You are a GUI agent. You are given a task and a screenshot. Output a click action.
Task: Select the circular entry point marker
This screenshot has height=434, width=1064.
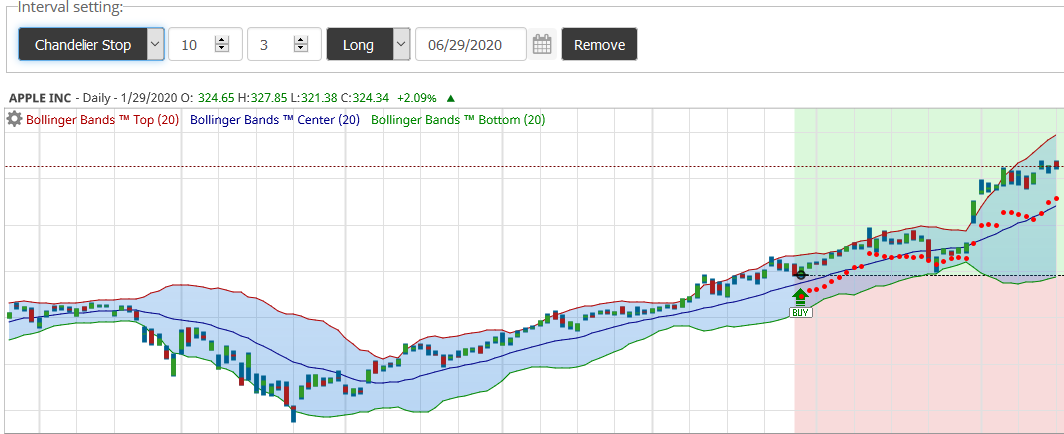click(800, 274)
